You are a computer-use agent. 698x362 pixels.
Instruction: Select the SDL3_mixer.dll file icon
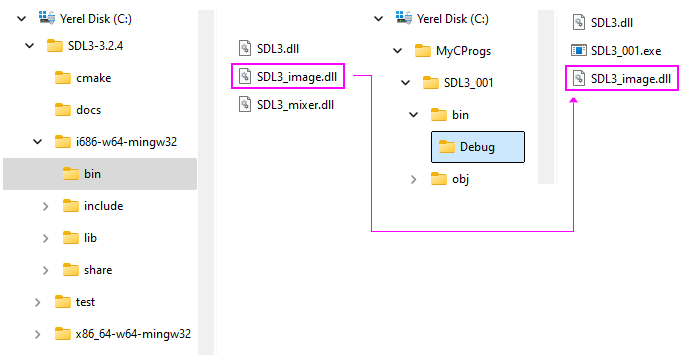point(245,105)
